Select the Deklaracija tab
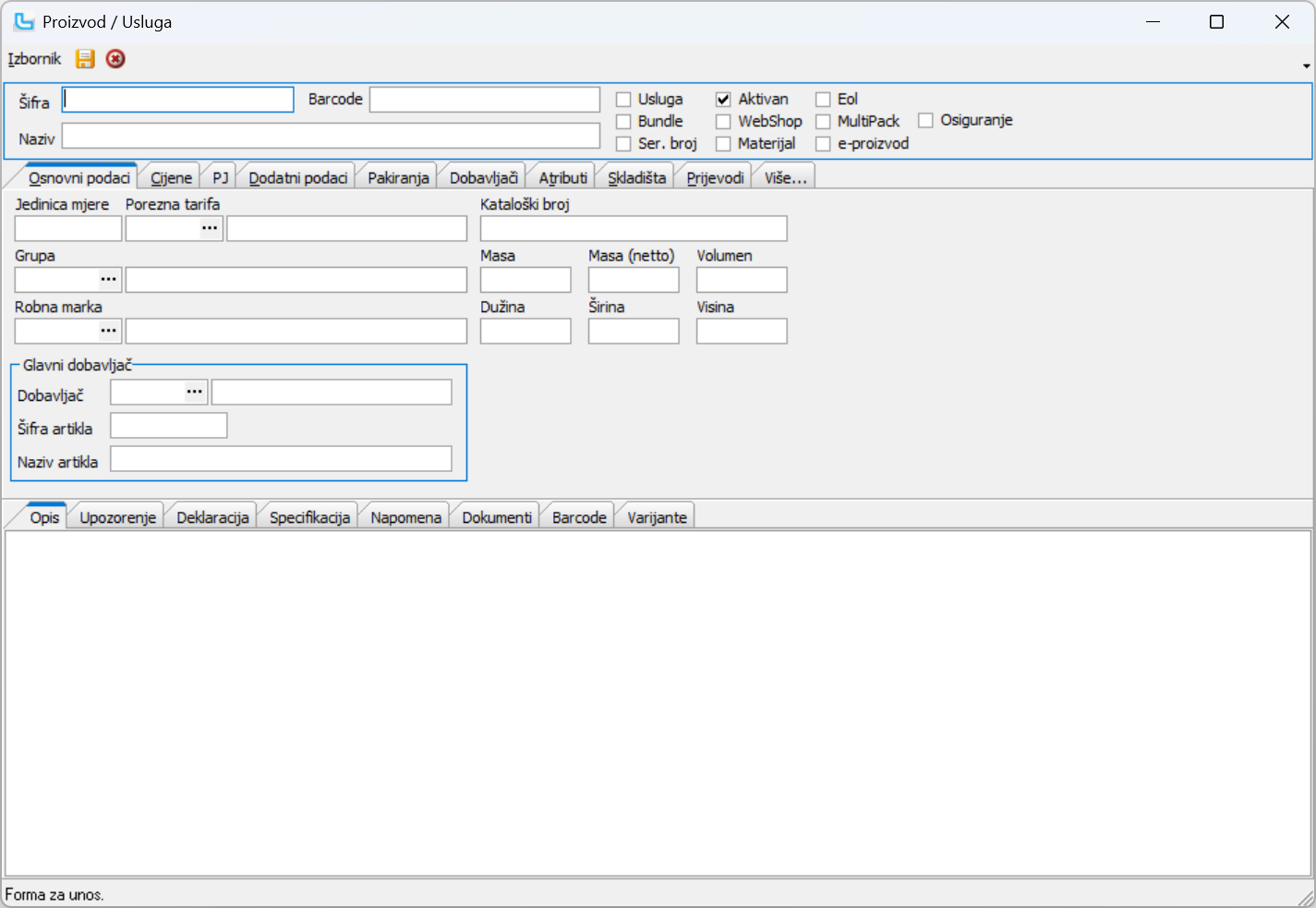 click(x=212, y=517)
